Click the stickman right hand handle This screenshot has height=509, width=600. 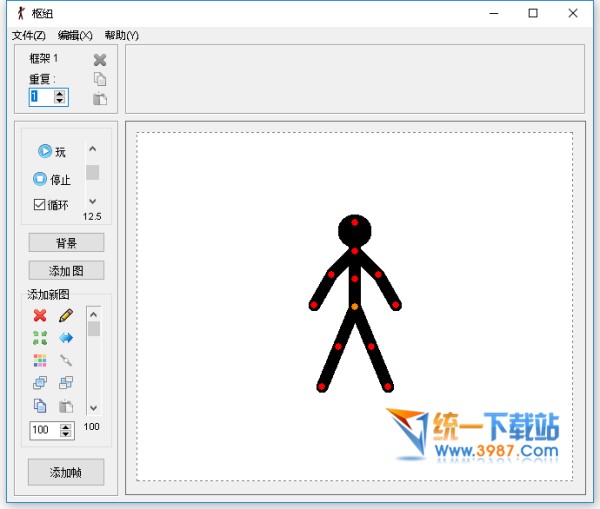click(396, 305)
